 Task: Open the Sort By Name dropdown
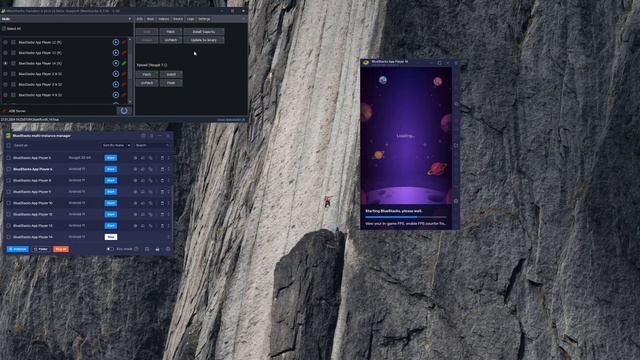116,145
